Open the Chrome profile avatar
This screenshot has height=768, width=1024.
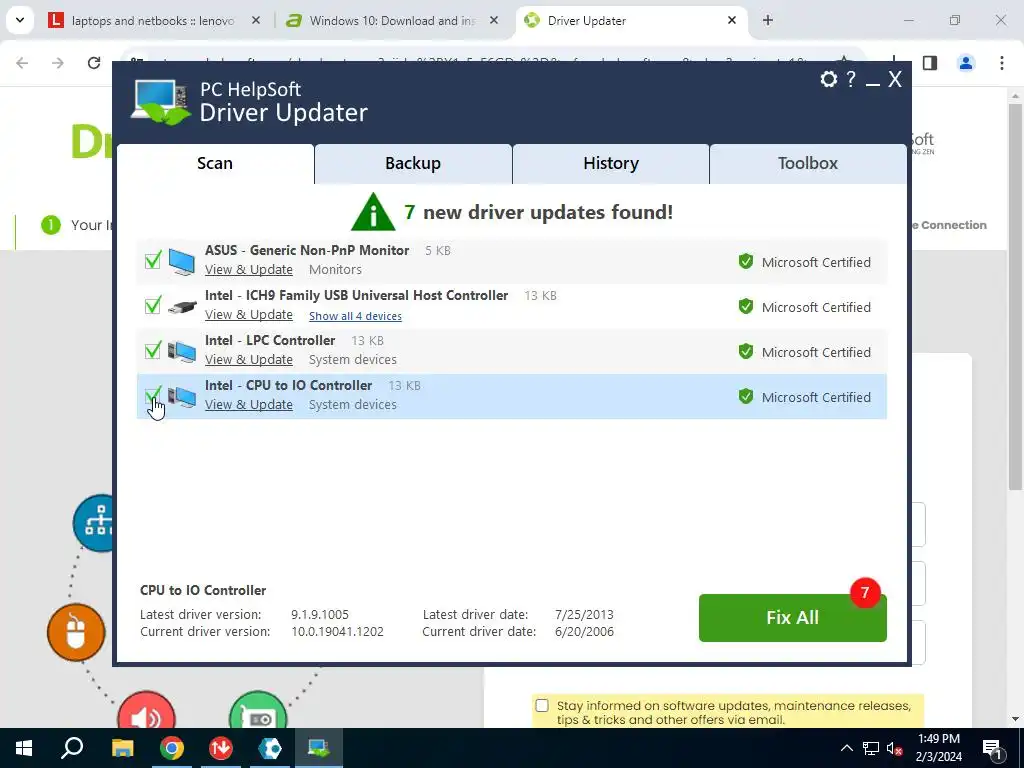(965, 63)
